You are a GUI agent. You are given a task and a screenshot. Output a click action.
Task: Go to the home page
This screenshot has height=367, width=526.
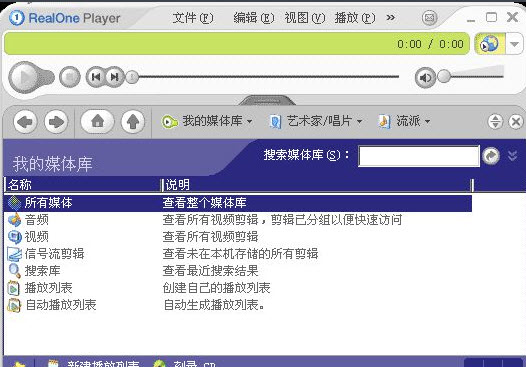[x=97, y=121]
